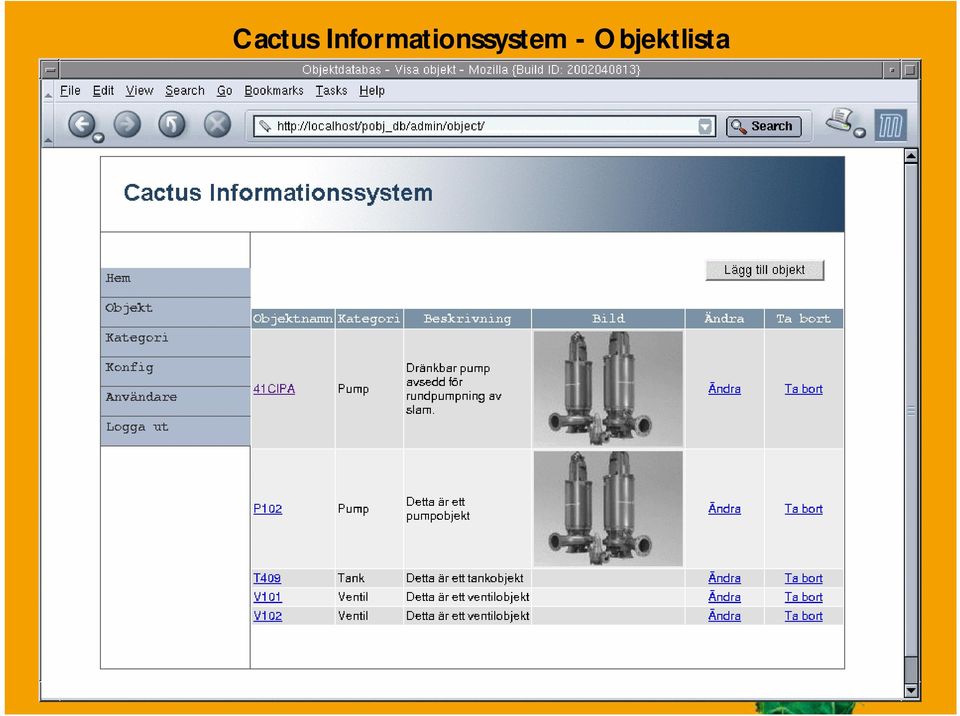960x716 pixels.
Task: Click Ändra for the P102 row
Action: tap(724, 509)
